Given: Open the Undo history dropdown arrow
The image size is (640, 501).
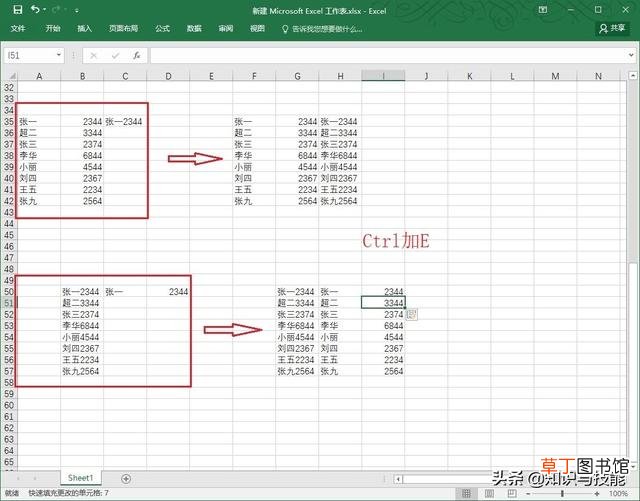Looking at the screenshot, I should click(44, 10).
